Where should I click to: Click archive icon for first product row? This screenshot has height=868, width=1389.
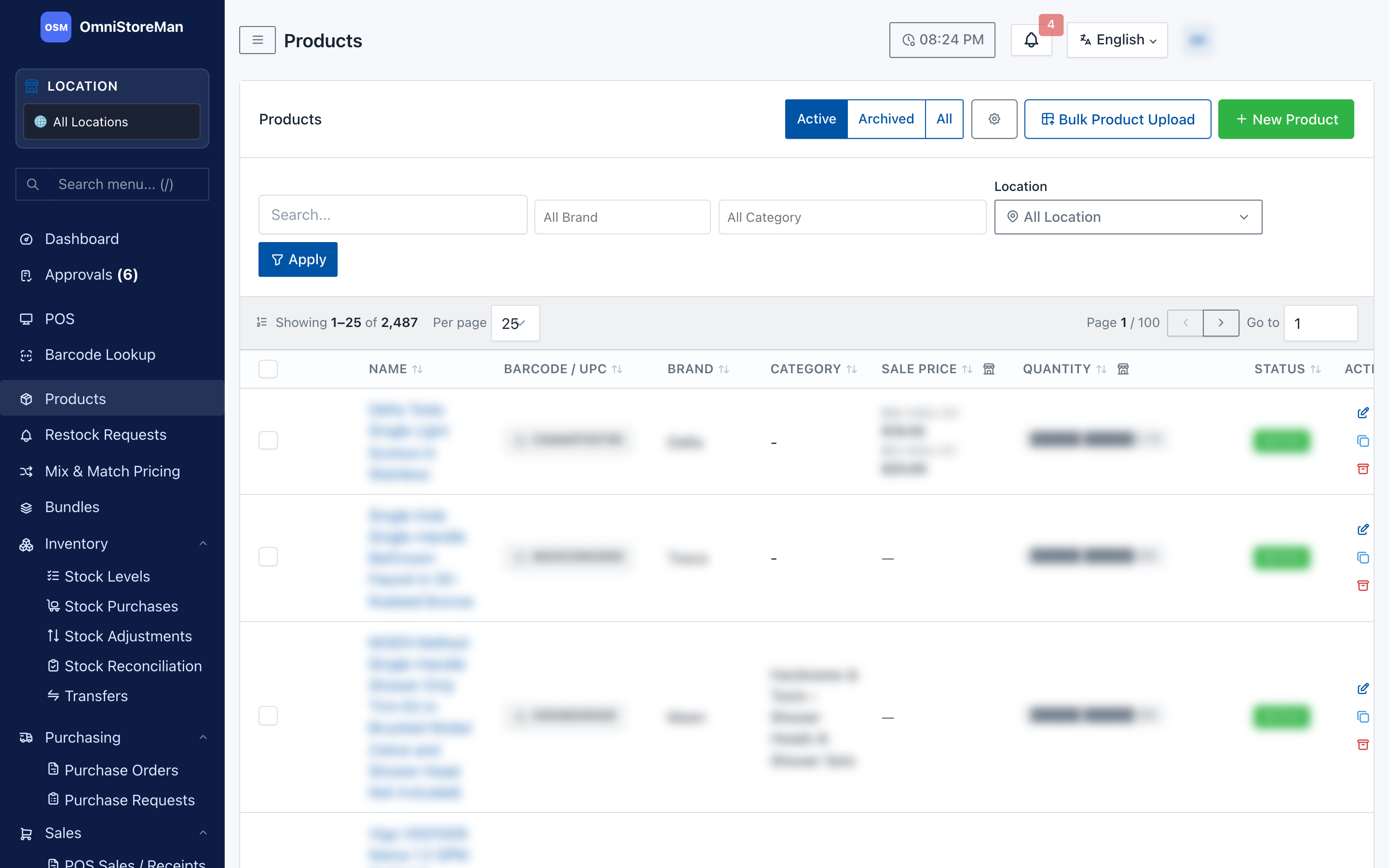click(1362, 469)
